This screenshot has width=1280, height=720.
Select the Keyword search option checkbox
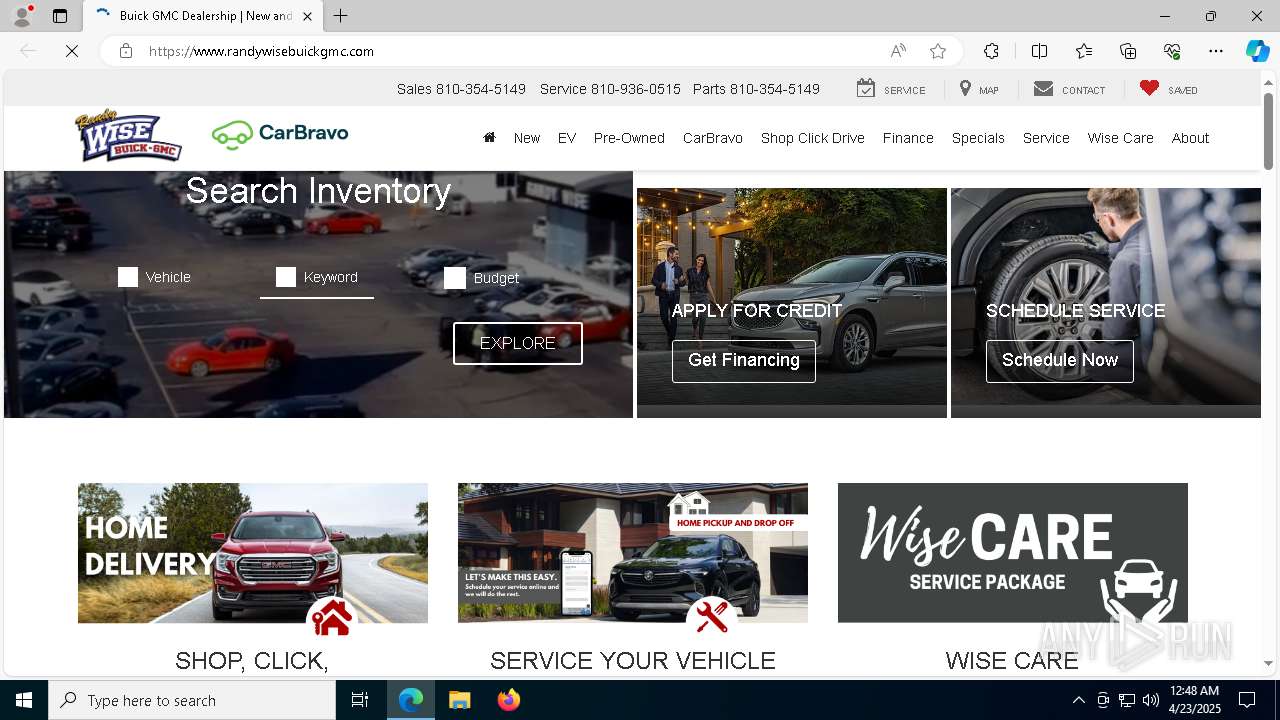pos(286,277)
